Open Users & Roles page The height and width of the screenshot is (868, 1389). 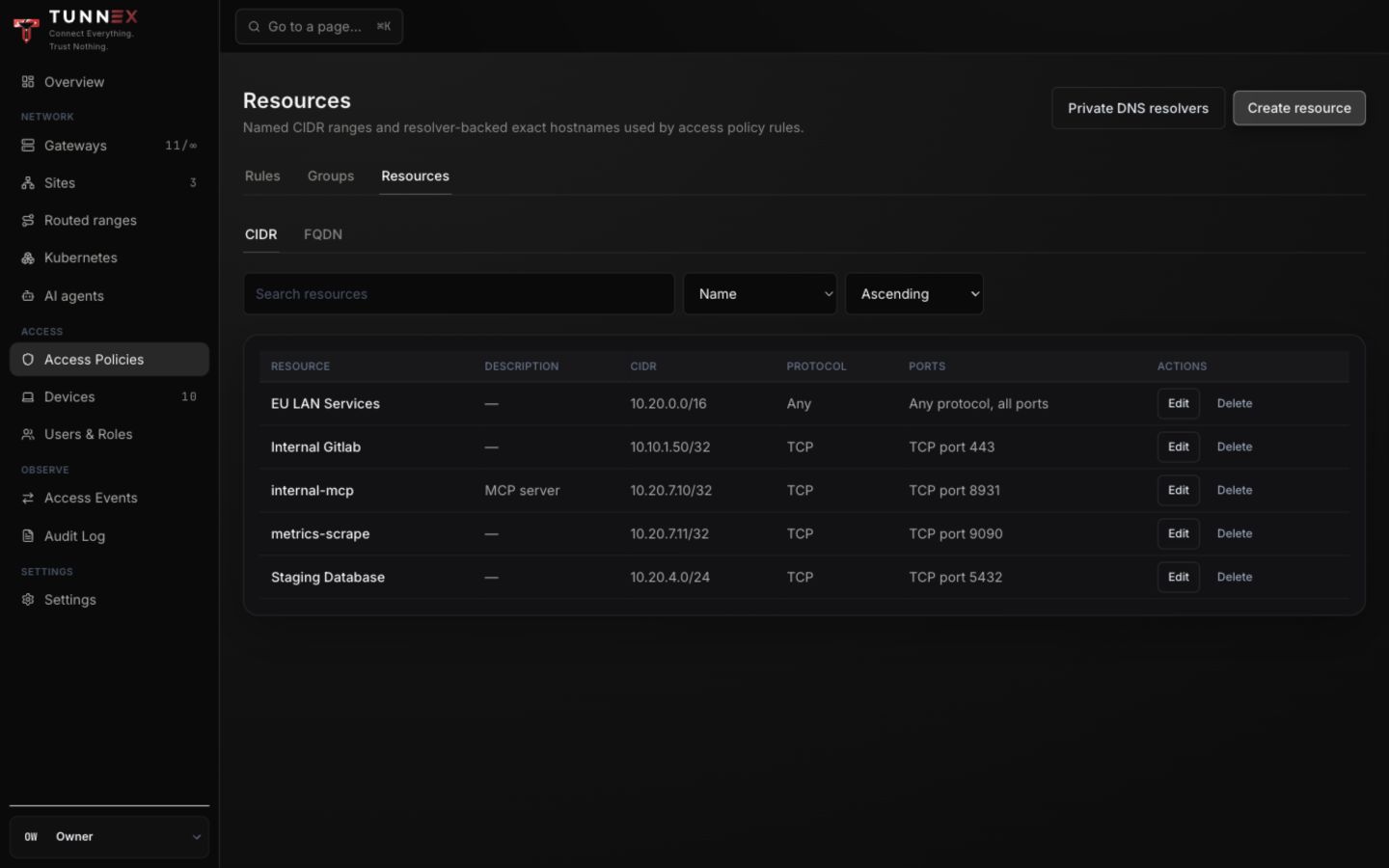point(109,435)
